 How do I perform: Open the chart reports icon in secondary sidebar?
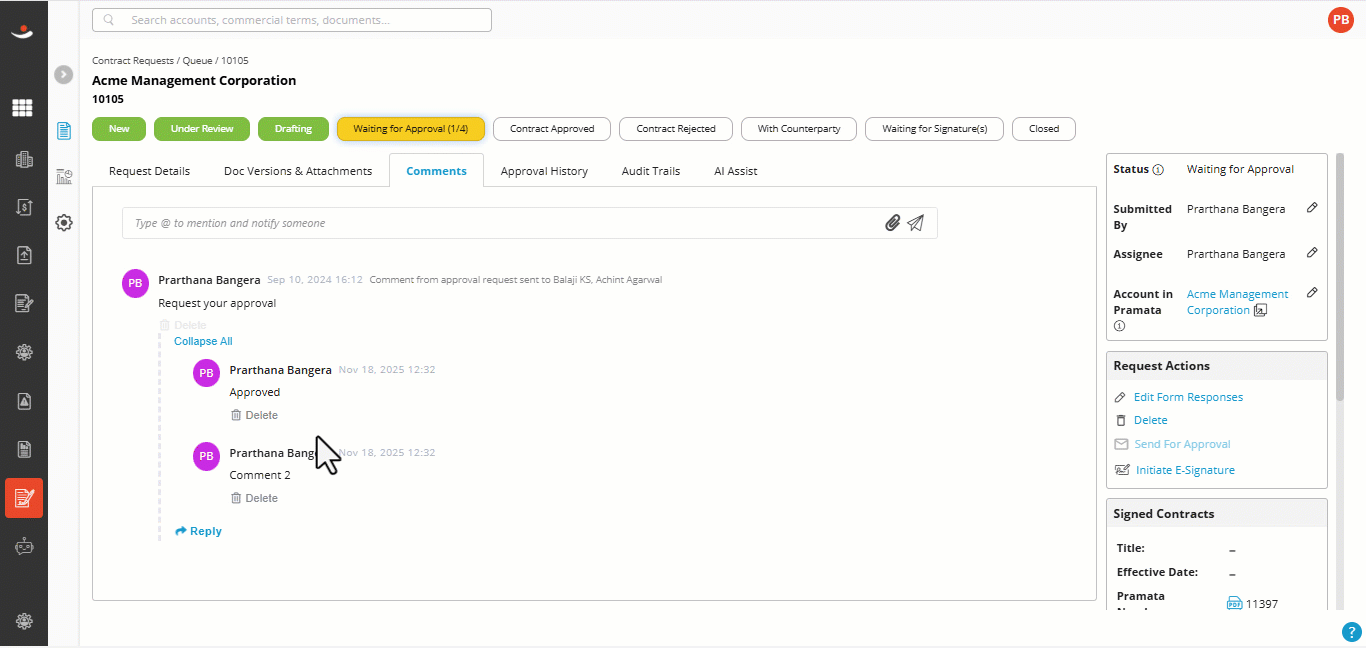click(64, 177)
